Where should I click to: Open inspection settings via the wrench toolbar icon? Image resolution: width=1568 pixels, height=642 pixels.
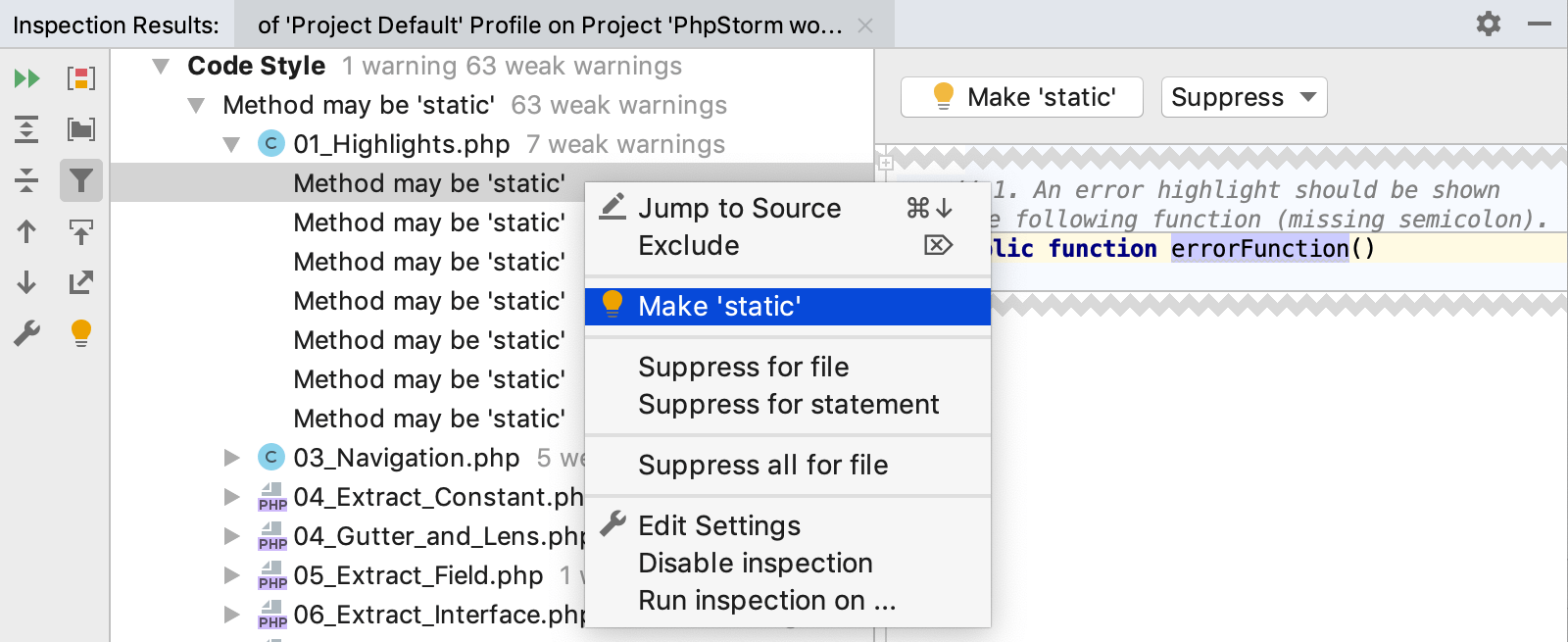click(x=27, y=333)
